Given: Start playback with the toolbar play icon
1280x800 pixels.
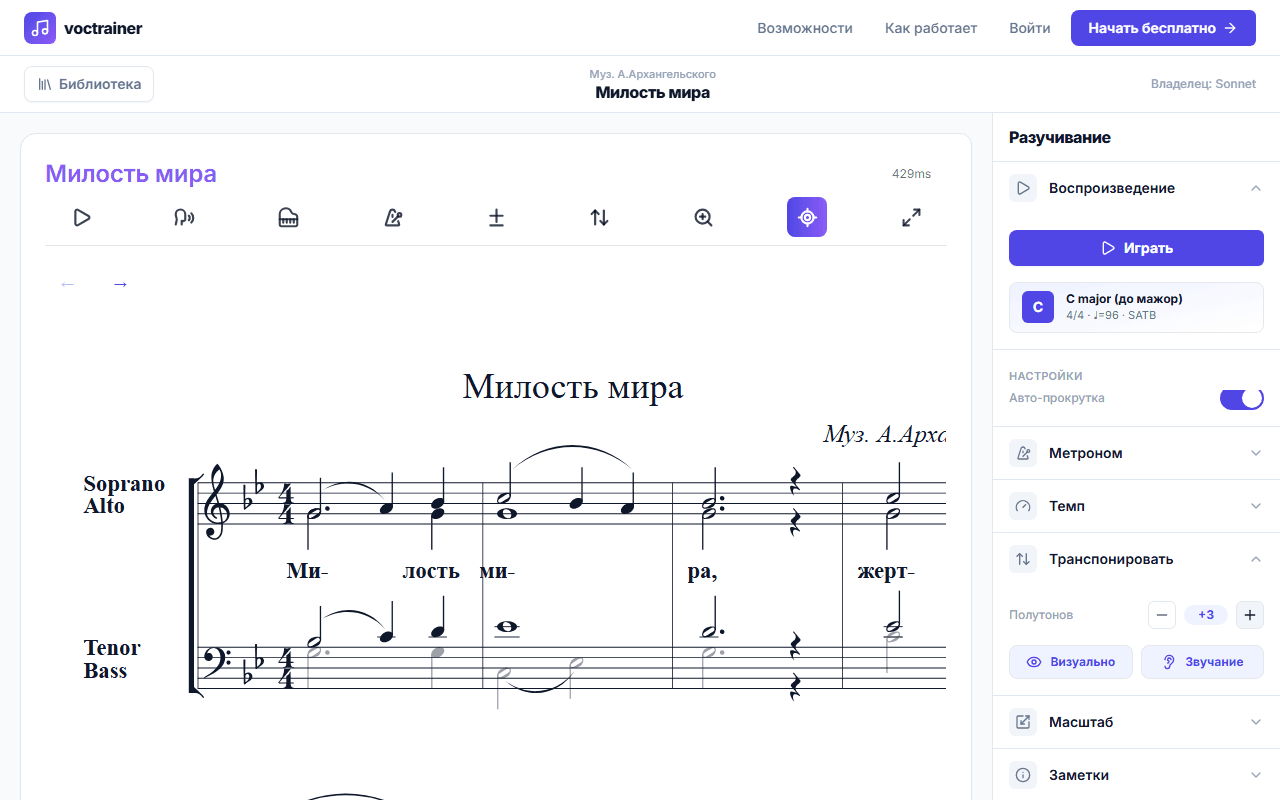Looking at the screenshot, I should pos(82,217).
